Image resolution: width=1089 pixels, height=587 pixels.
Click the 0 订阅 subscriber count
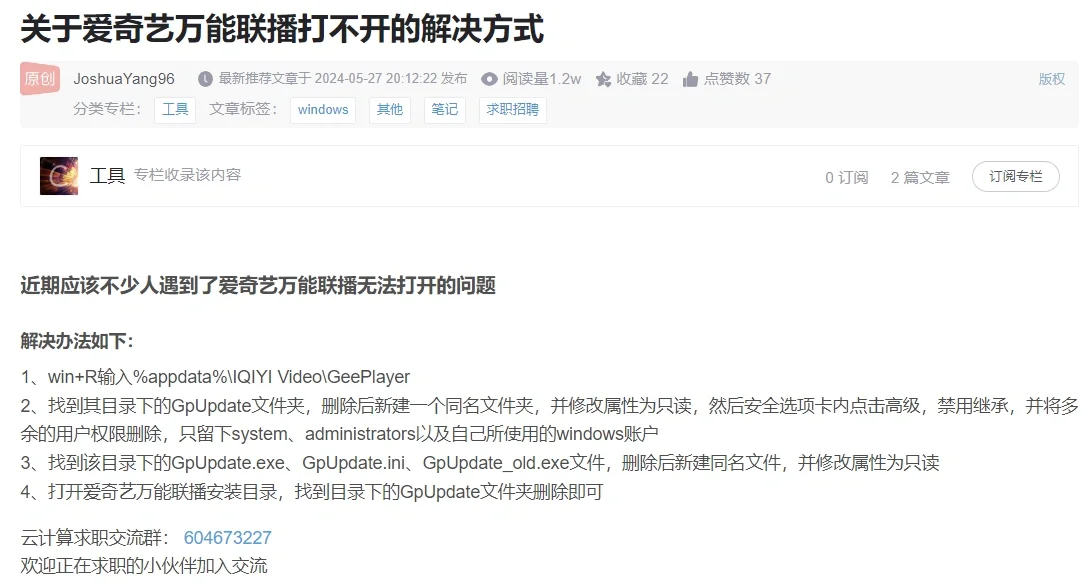846,177
